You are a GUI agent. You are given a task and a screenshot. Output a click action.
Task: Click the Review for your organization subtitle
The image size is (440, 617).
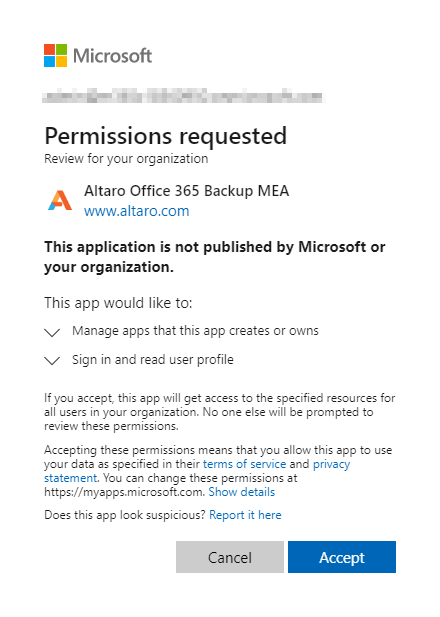point(126,159)
